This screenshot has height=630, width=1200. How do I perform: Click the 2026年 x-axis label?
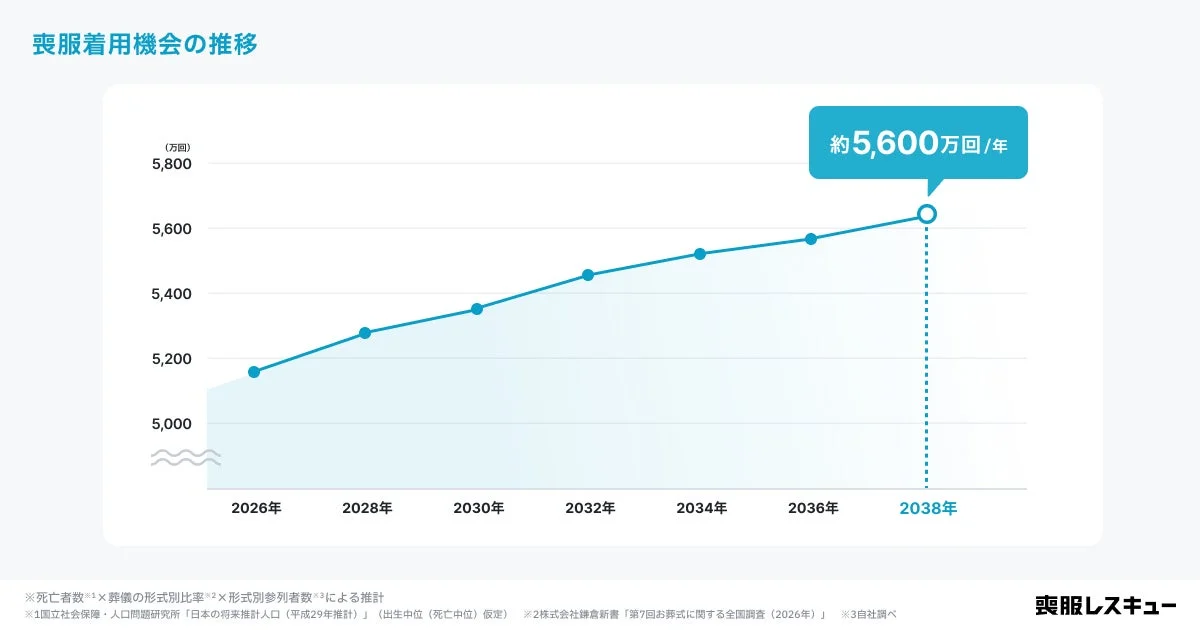(256, 509)
